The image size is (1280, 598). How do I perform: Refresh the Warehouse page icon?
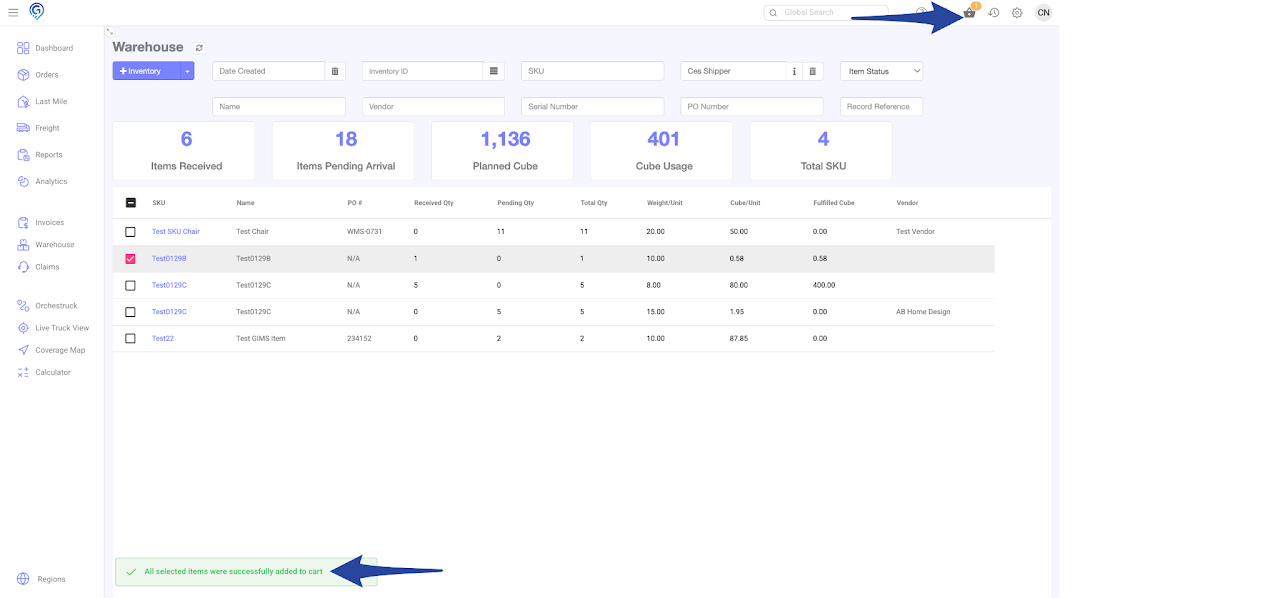tap(199, 47)
